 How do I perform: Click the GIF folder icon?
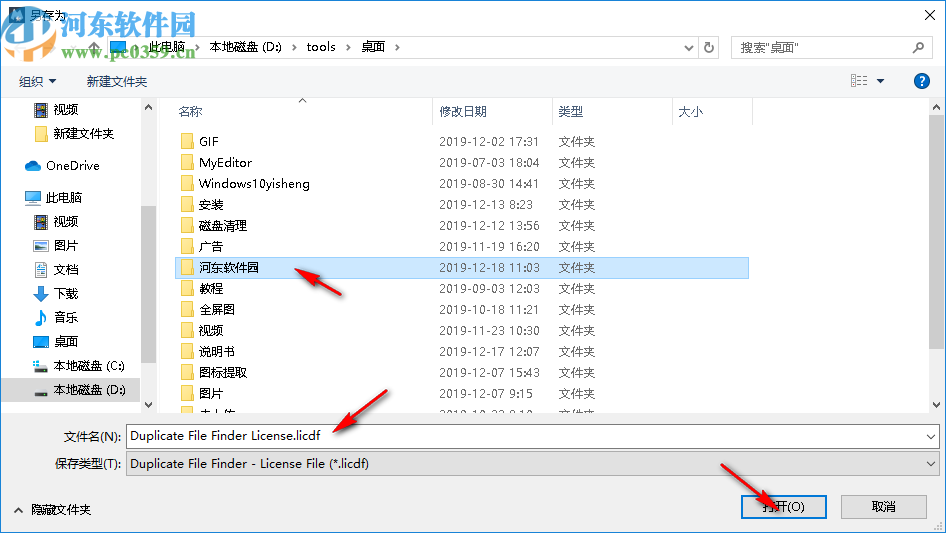pyautogui.click(x=187, y=141)
